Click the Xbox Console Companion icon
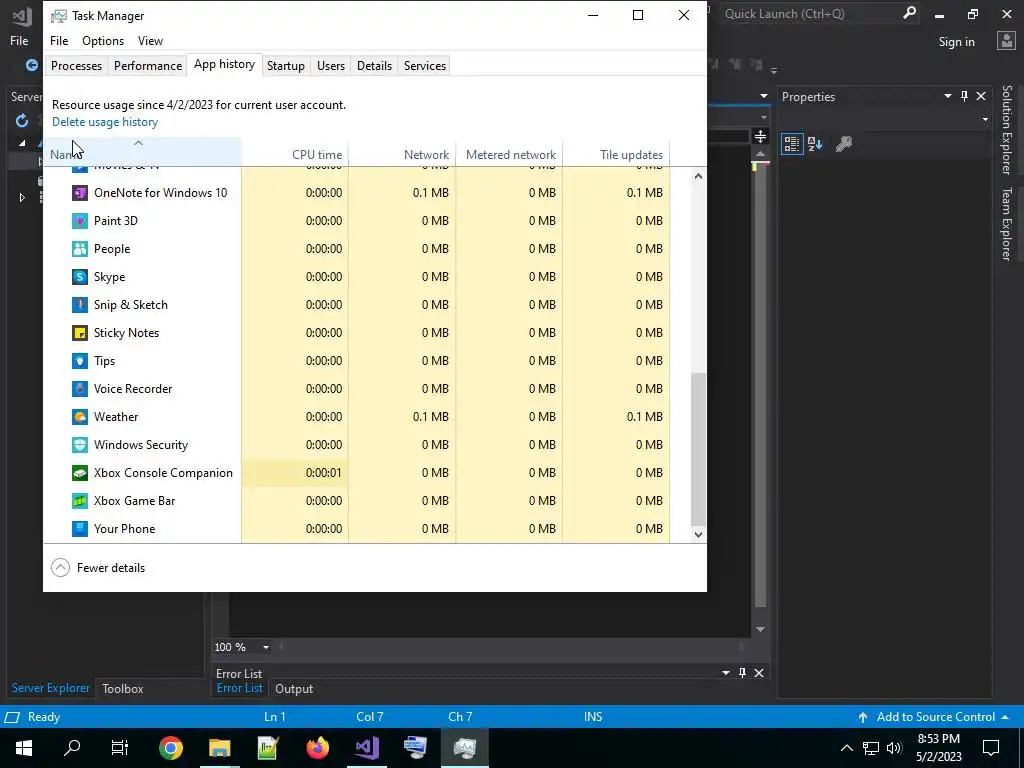This screenshot has width=1024, height=768. point(80,473)
